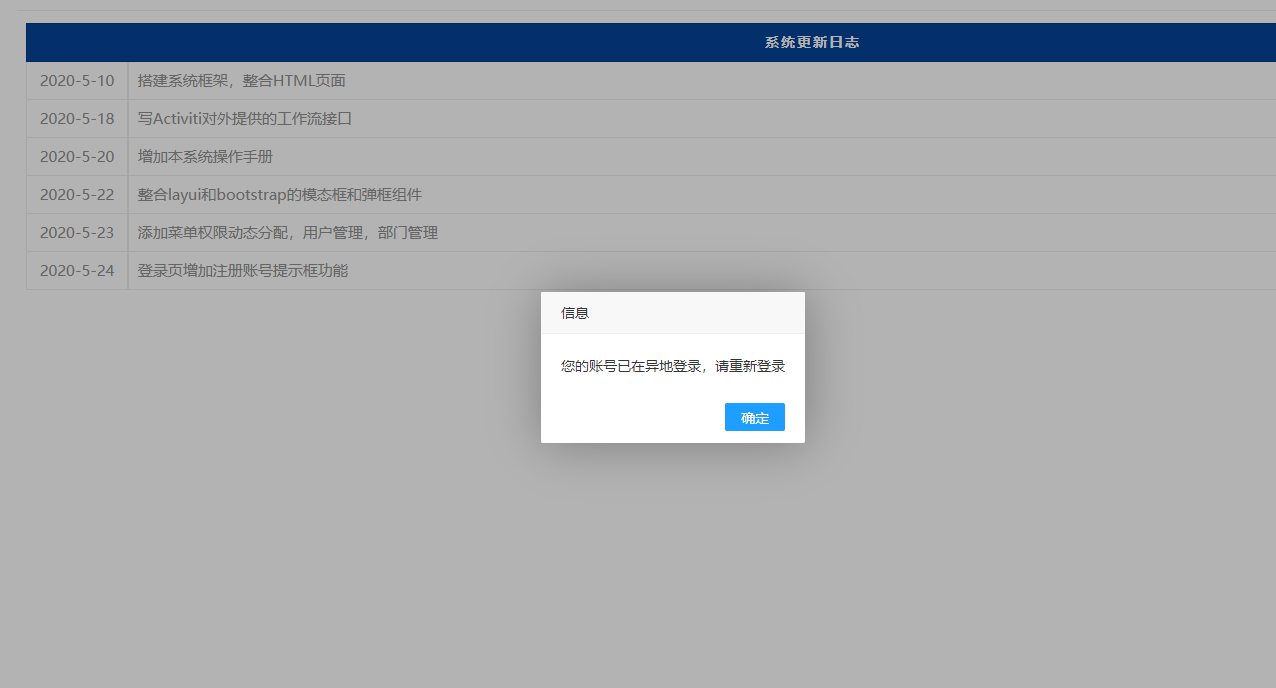Click the log entry 登录页增加注册账号提示框功能
This screenshot has height=688, width=1276.
(243, 271)
